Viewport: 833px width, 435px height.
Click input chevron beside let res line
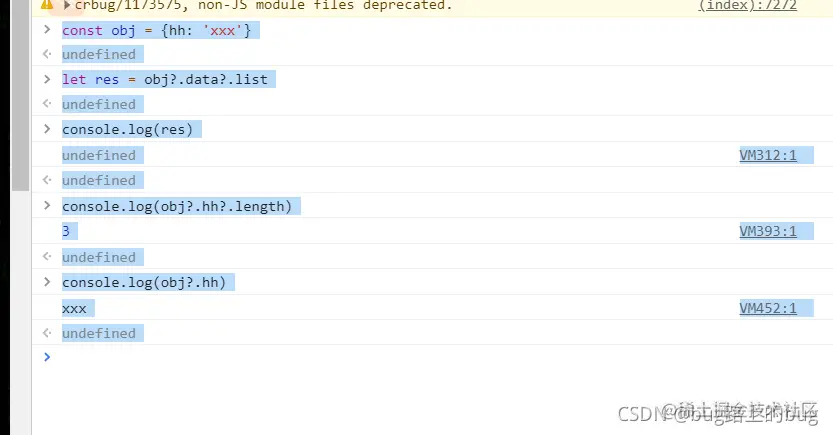[x=47, y=79]
